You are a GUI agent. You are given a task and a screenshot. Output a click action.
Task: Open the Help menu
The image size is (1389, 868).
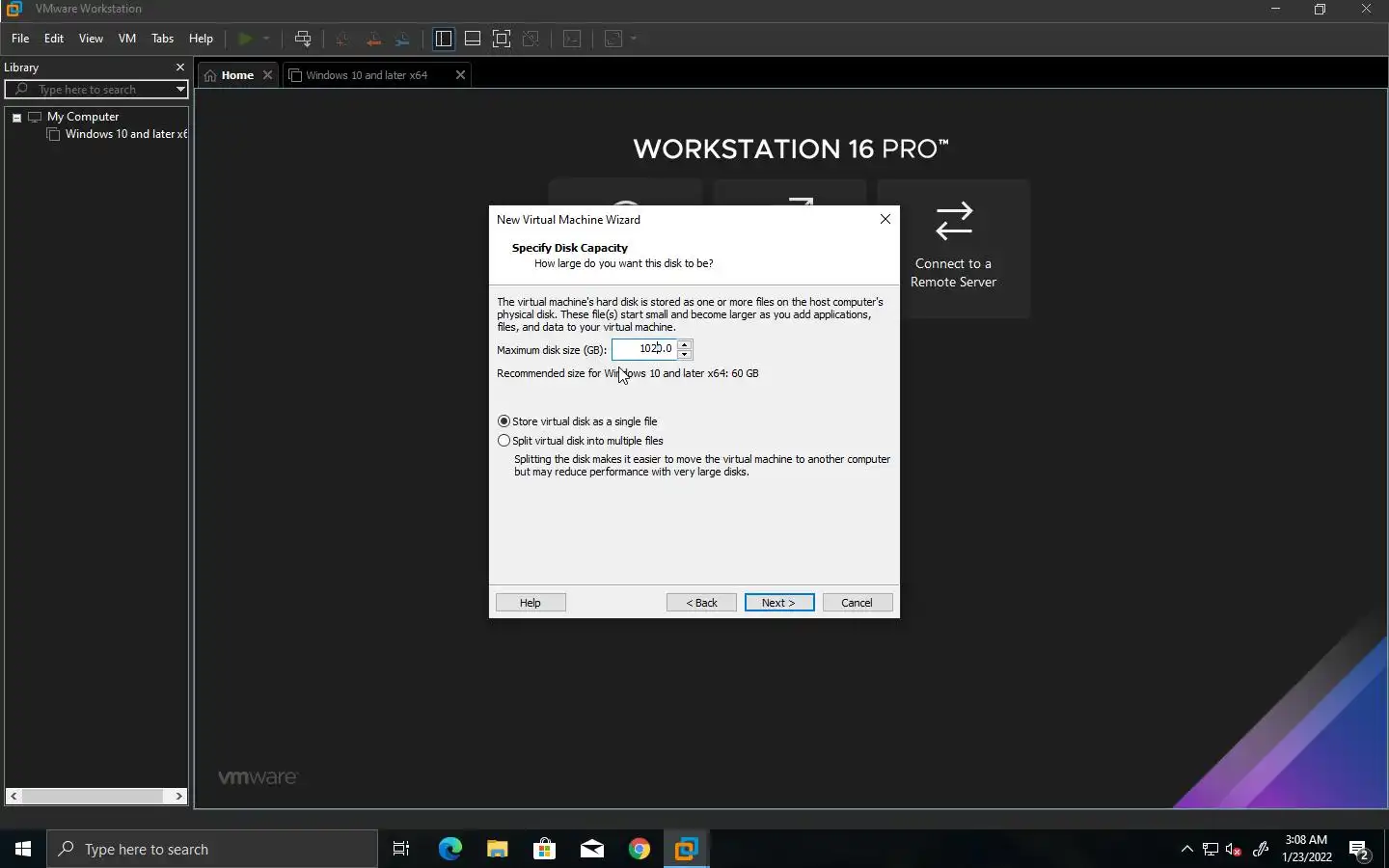click(x=201, y=39)
